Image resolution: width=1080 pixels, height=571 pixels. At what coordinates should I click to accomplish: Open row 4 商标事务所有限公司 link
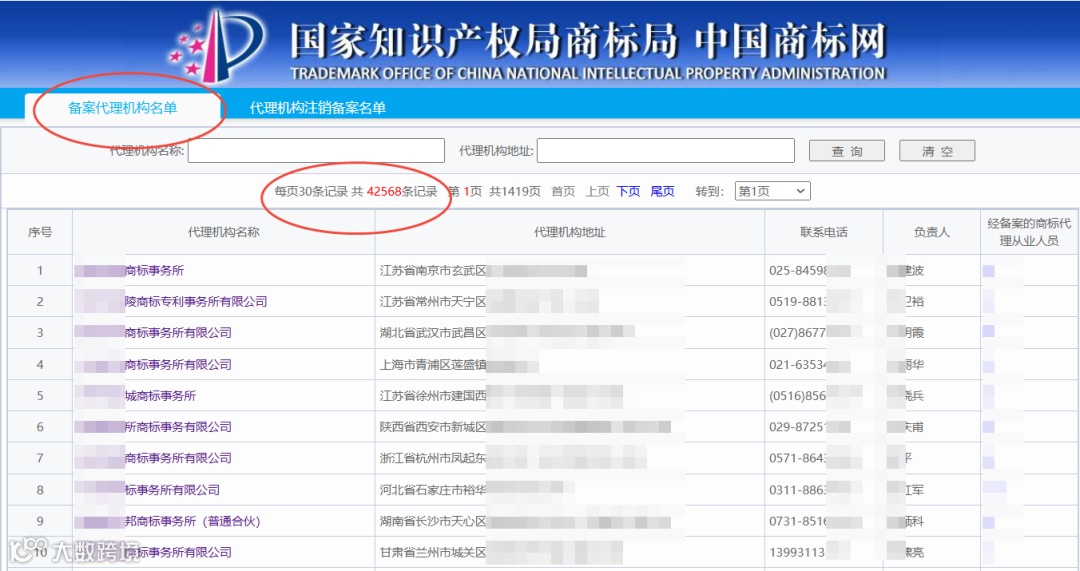point(178,364)
